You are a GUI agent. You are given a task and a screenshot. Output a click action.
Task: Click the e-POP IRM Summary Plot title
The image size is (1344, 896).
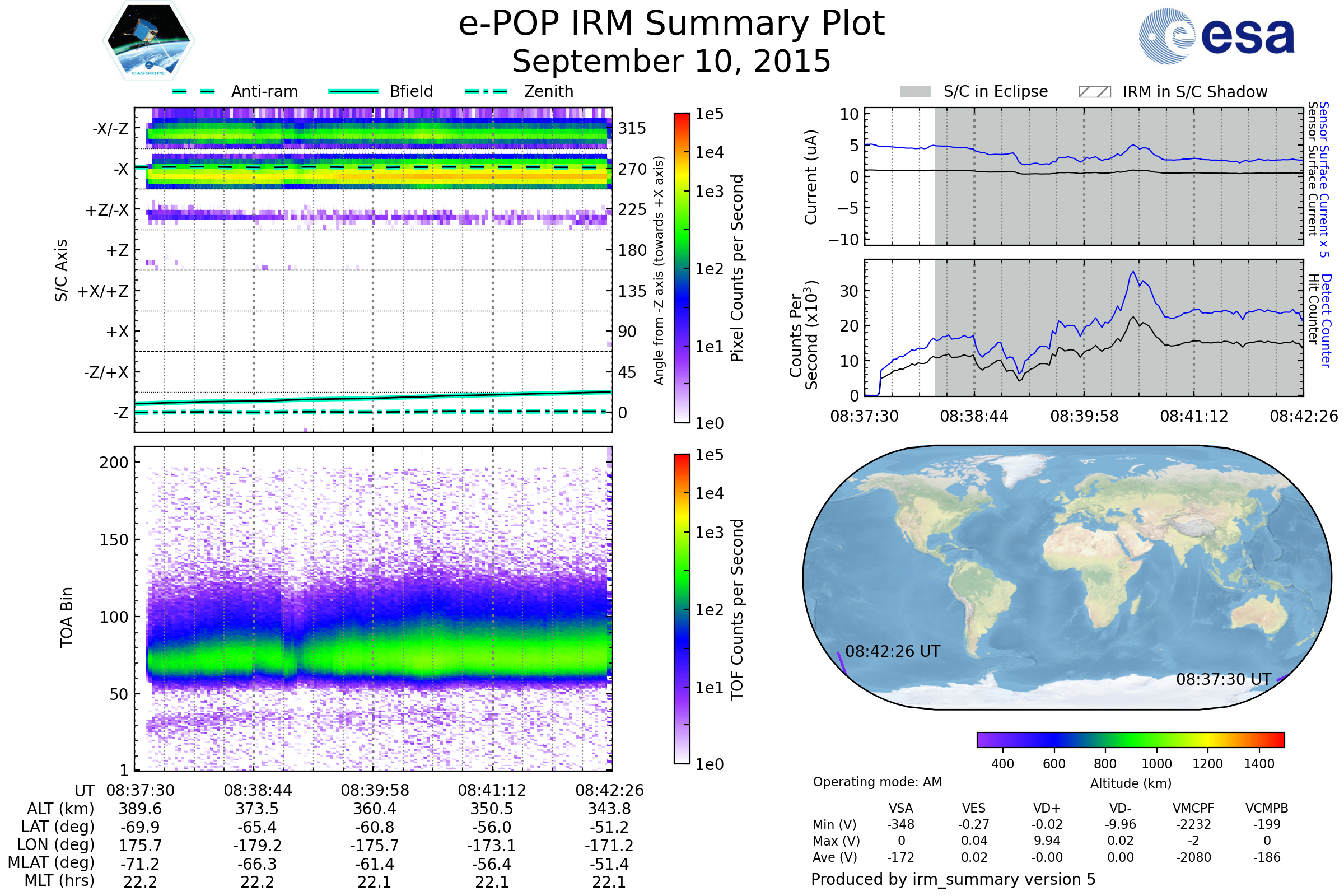click(x=671, y=24)
